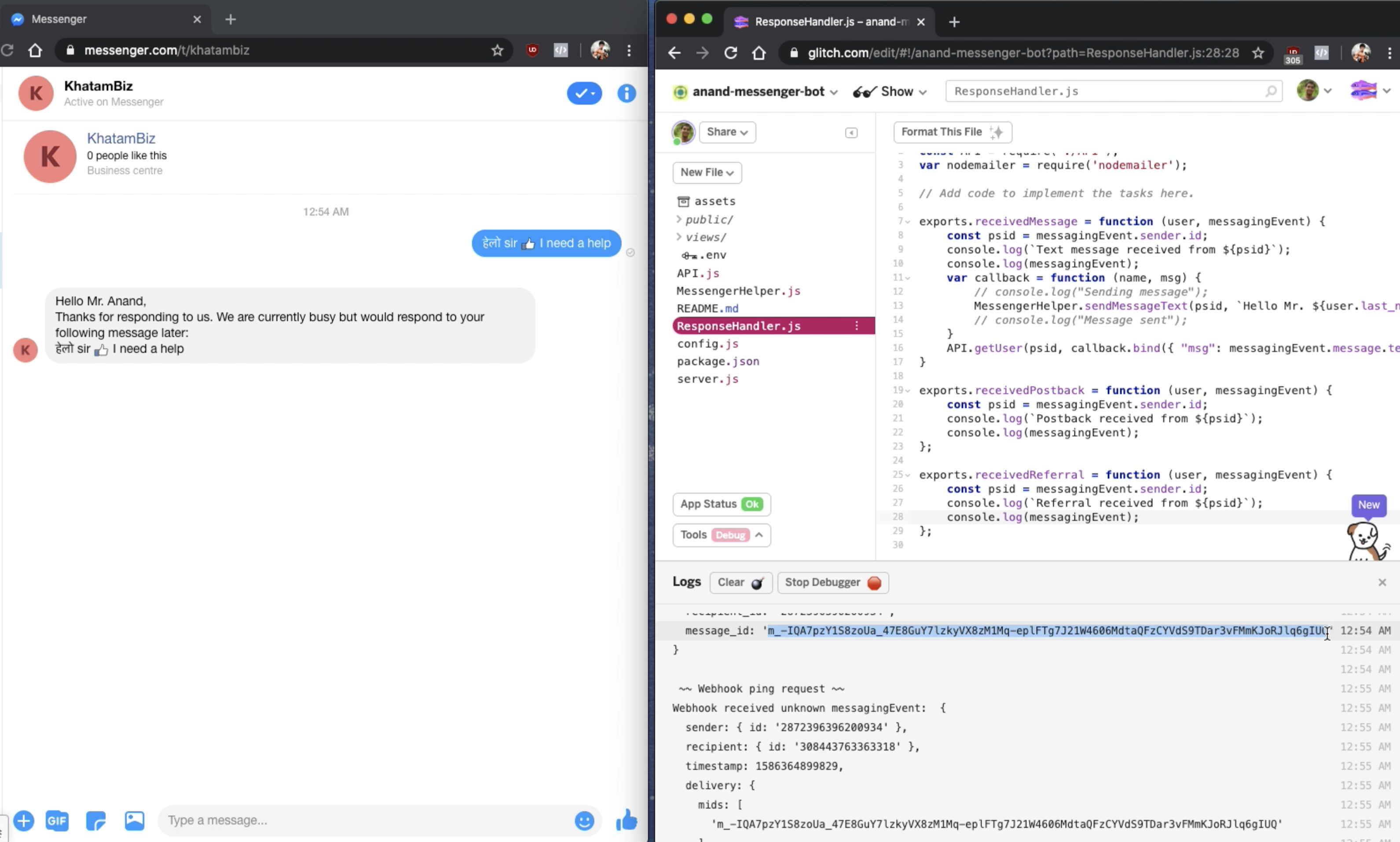Open the New File dropdown
This screenshot has height=842, width=1400.
(707, 172)
